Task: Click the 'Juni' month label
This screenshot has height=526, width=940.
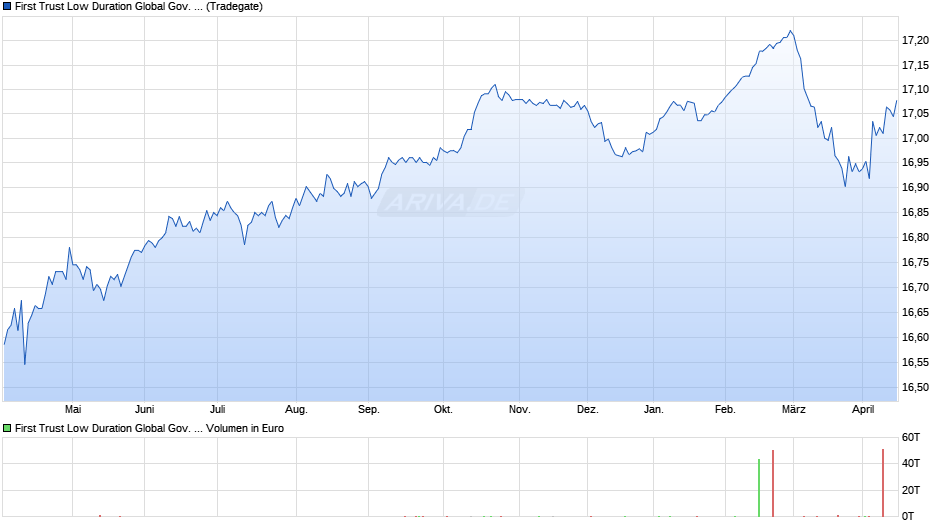Action: click(144, 409)
